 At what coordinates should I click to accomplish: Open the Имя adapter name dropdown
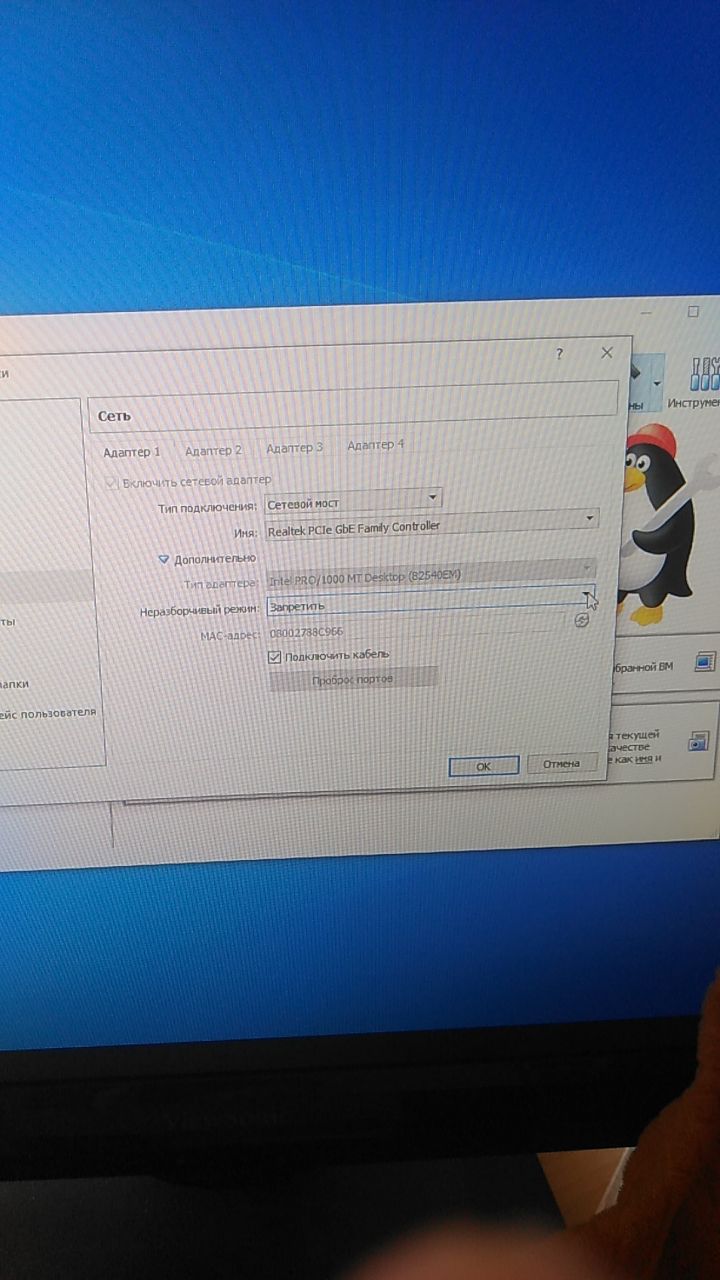pos(432,523)
